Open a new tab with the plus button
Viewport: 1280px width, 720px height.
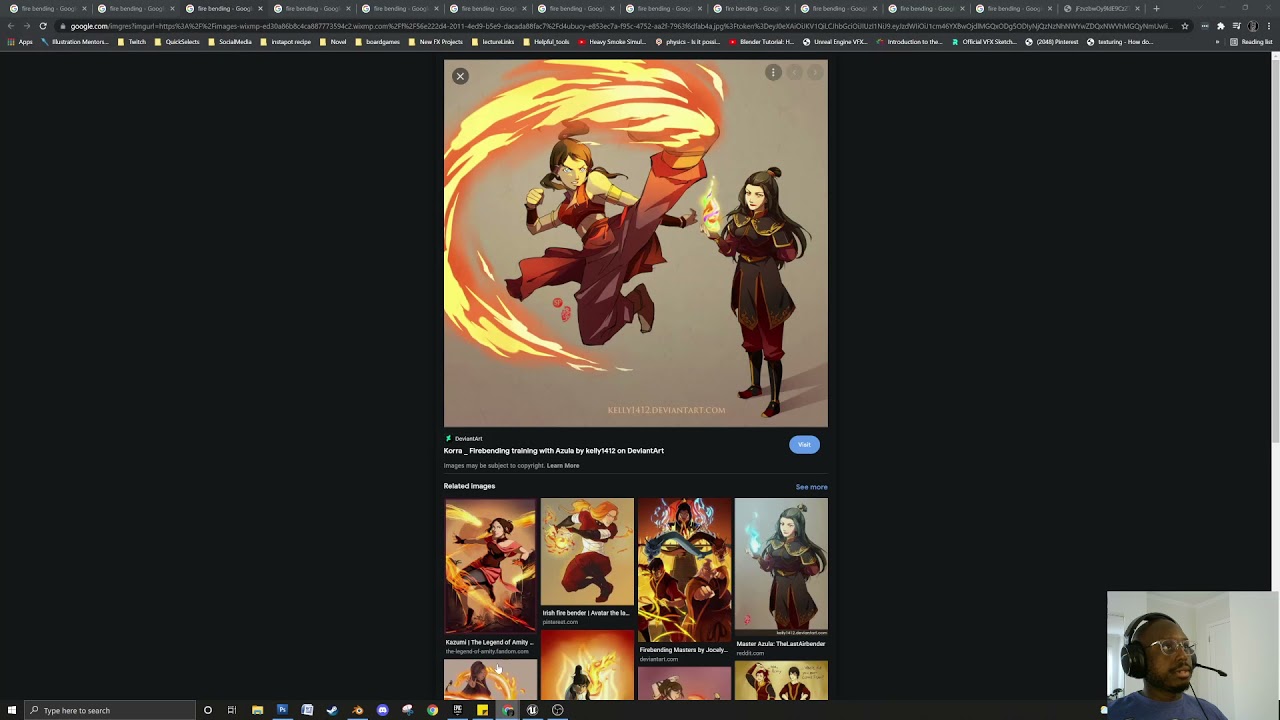click(1156, 8)
